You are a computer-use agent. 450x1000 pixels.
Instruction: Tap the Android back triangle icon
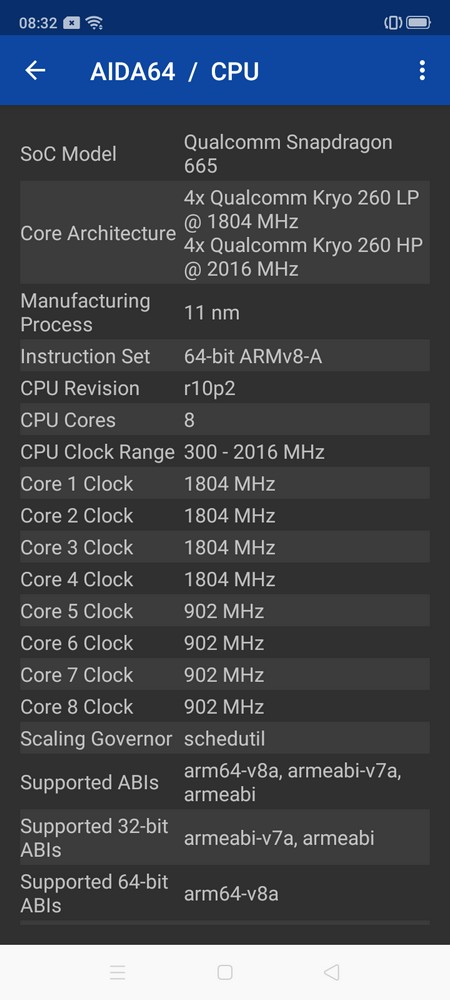[331, 972]
